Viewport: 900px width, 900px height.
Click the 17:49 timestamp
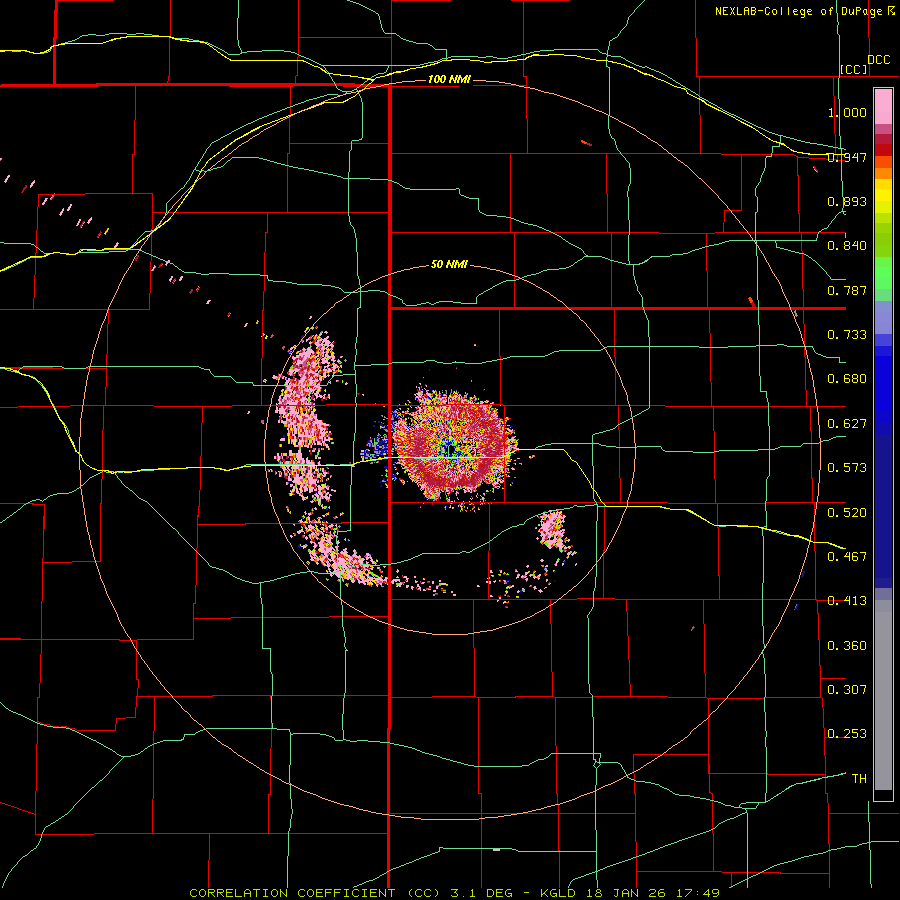(x=697, y=893)
